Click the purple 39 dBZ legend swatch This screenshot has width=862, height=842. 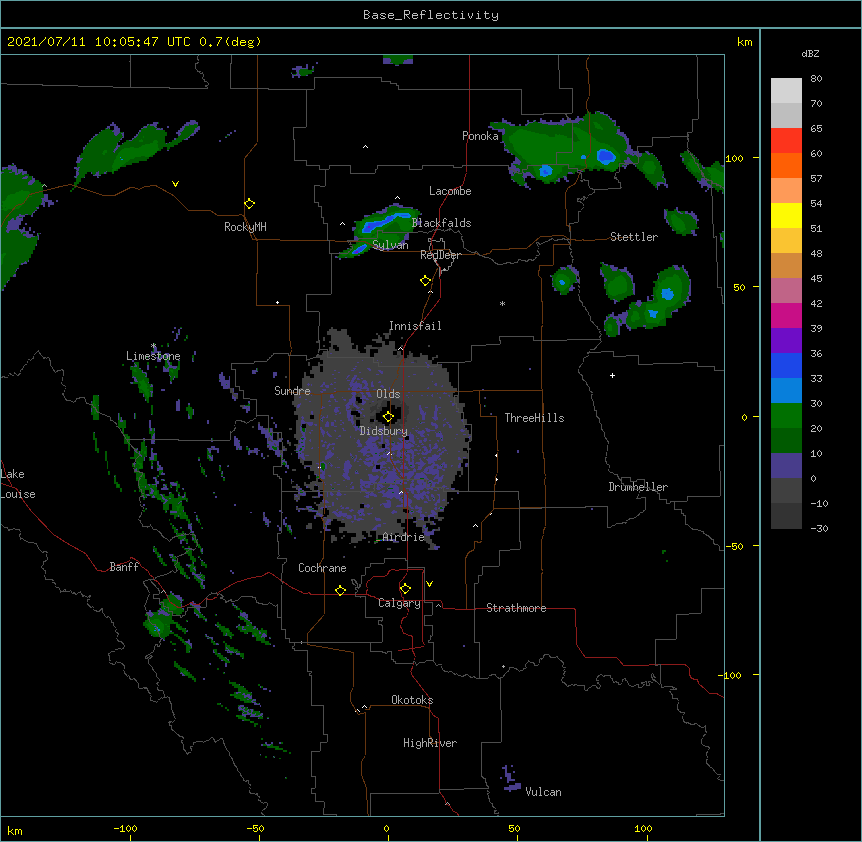pyautogui.click(x=786, y=341)
